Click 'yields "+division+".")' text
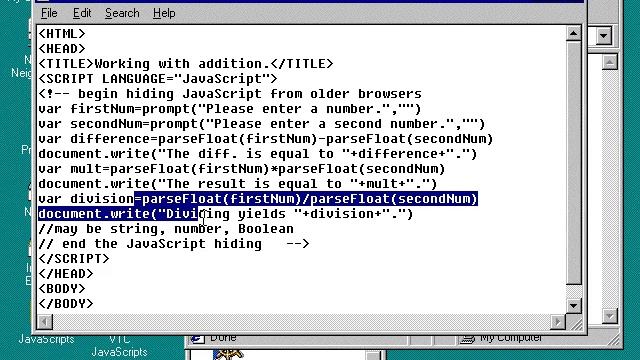 (x=325, y=214)
